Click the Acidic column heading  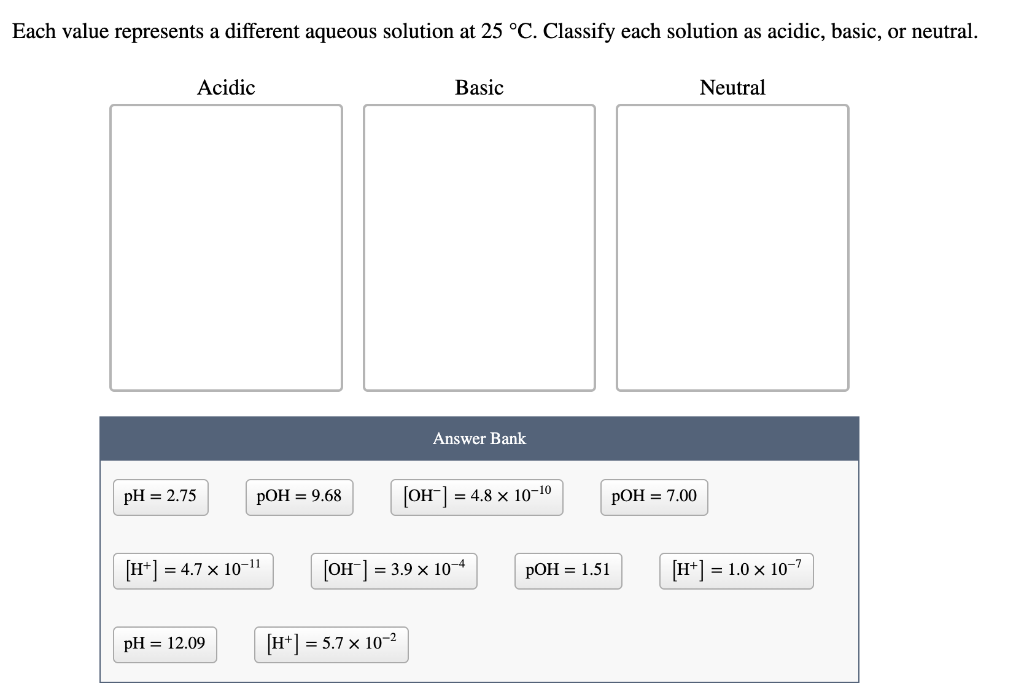(226, 88)
